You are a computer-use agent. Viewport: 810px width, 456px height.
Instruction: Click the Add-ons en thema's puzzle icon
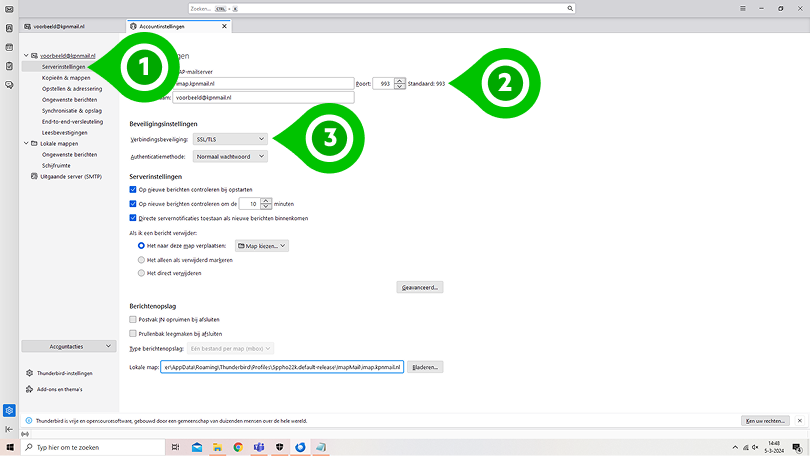pyautogui.click(x=29, y=389)
